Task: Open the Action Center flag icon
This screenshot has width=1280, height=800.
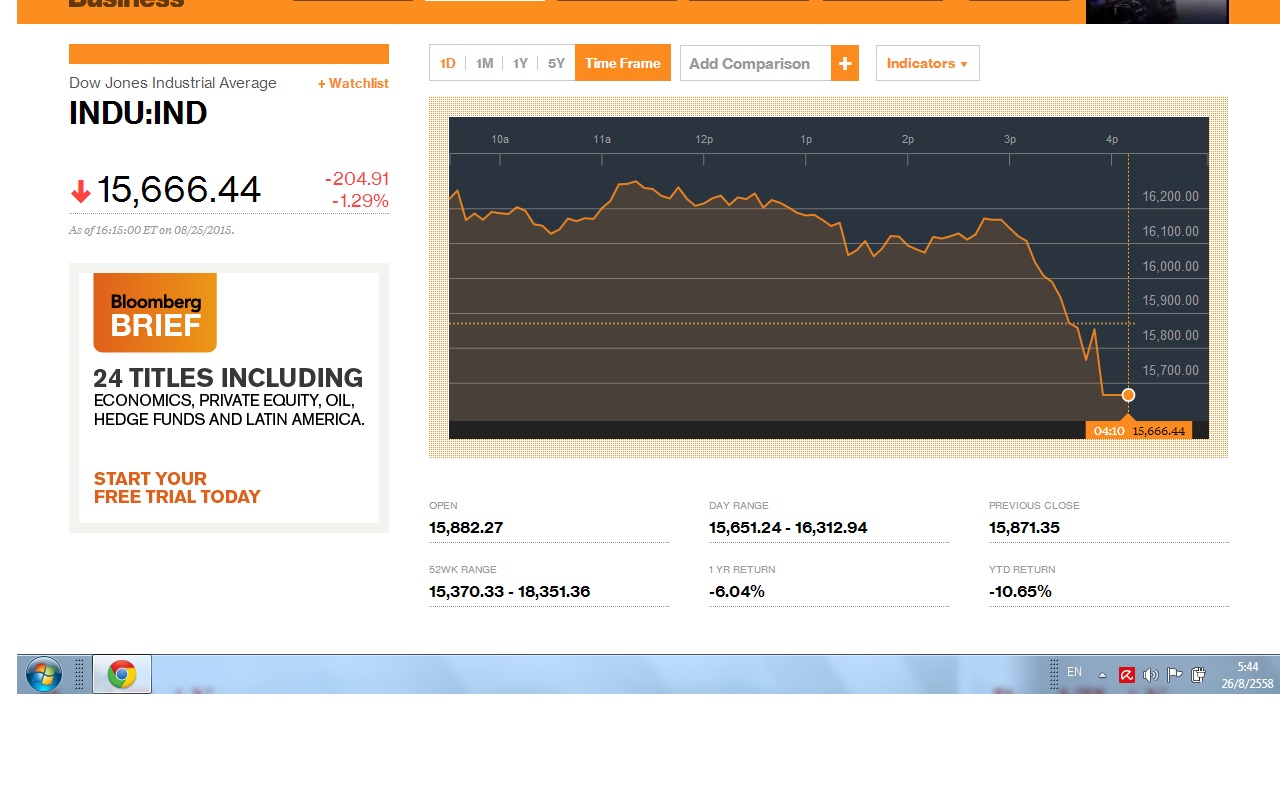Action: click(1175, 675)
